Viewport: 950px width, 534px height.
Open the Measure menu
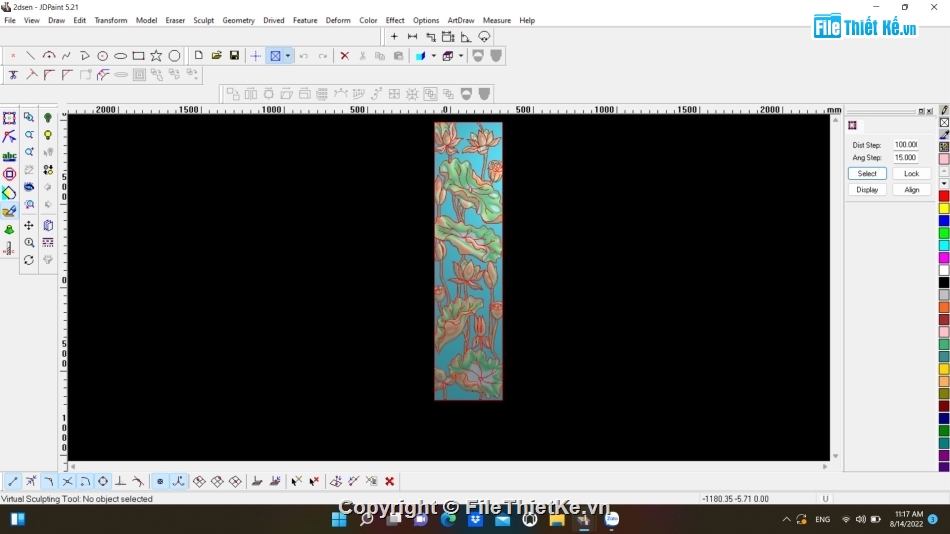pyautogui.click(x=497, y=20)
